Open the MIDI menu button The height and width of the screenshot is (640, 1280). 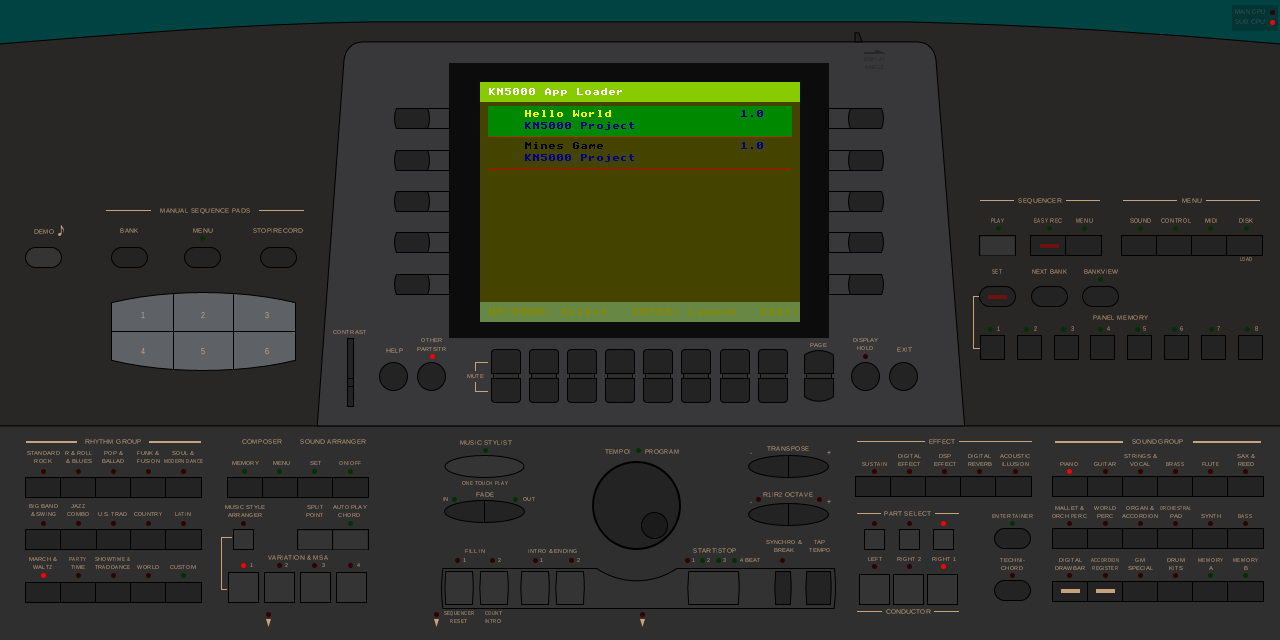pos(1210,244)
